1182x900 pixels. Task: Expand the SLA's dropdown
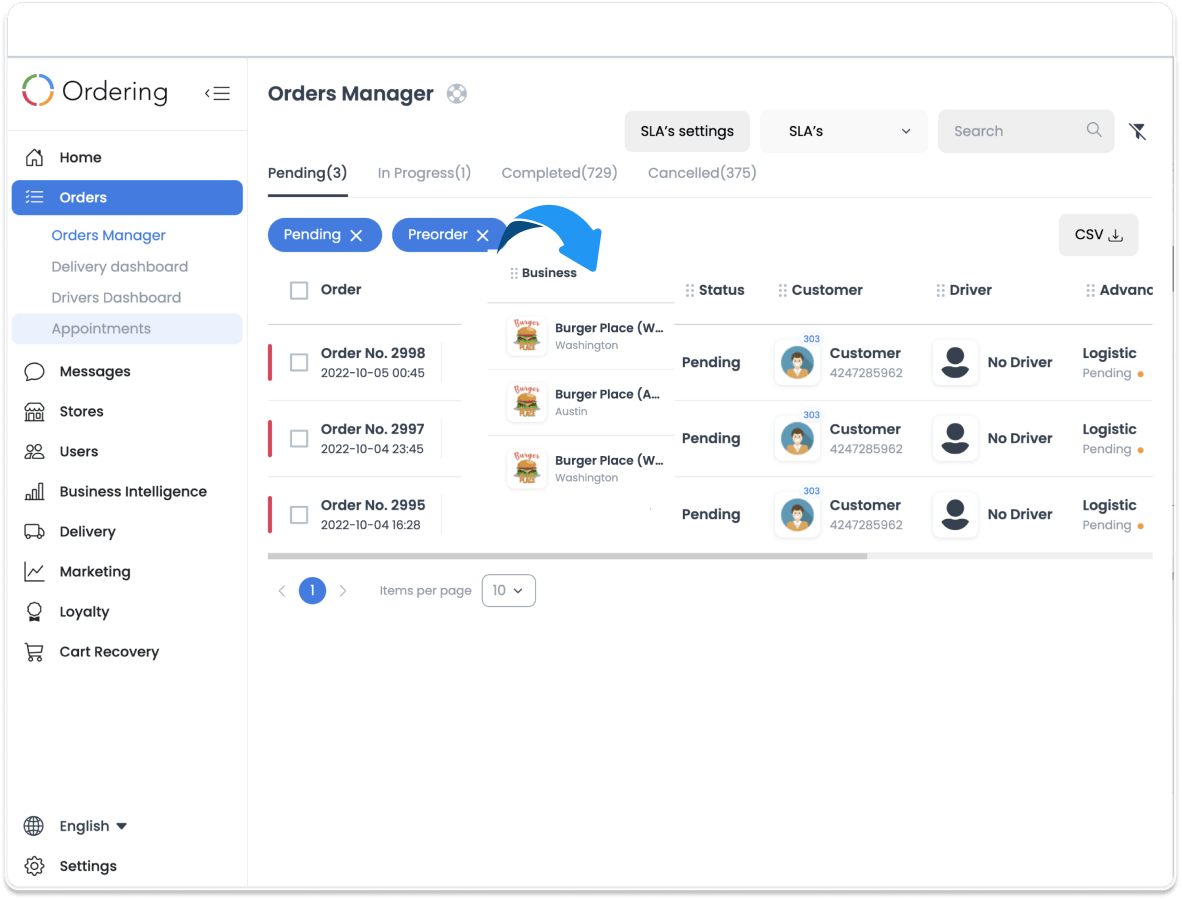point(843,131)
